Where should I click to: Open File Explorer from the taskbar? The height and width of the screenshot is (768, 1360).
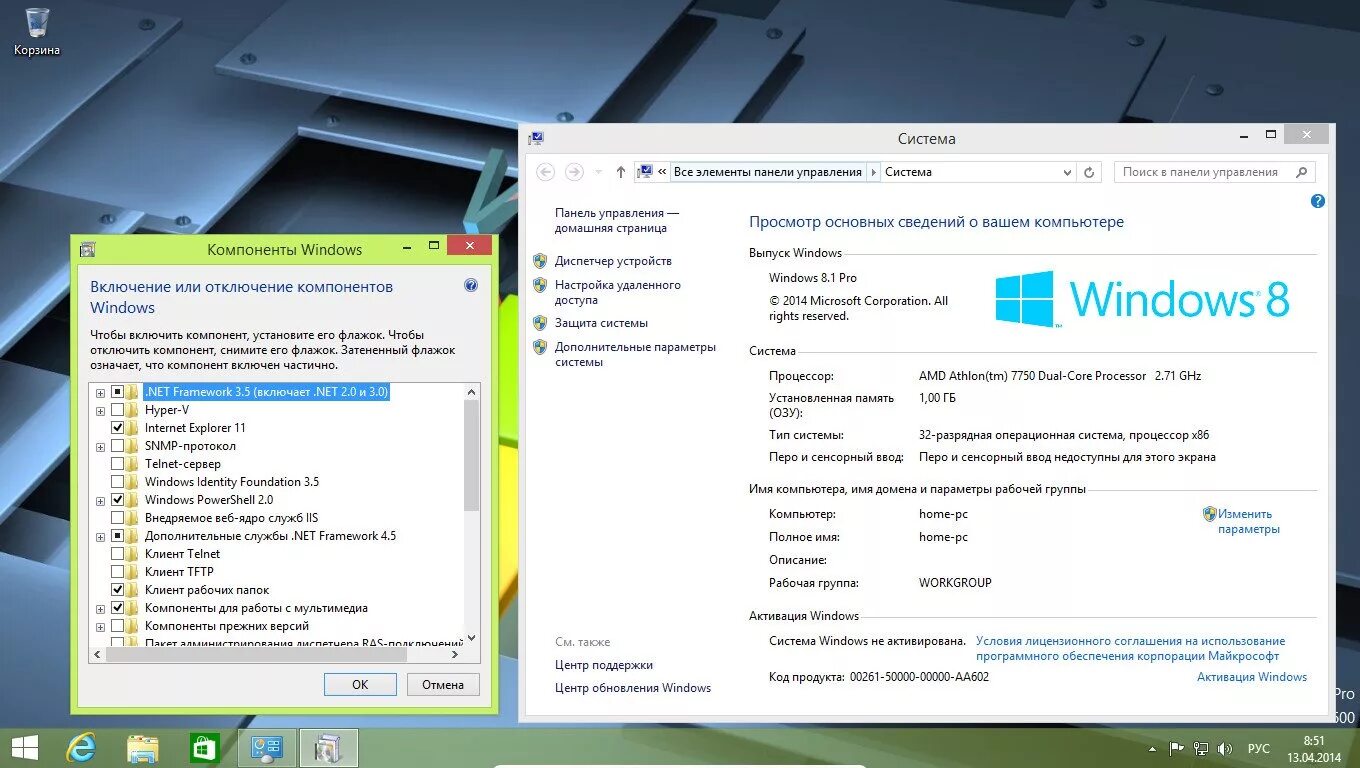[x=143, y=748]
